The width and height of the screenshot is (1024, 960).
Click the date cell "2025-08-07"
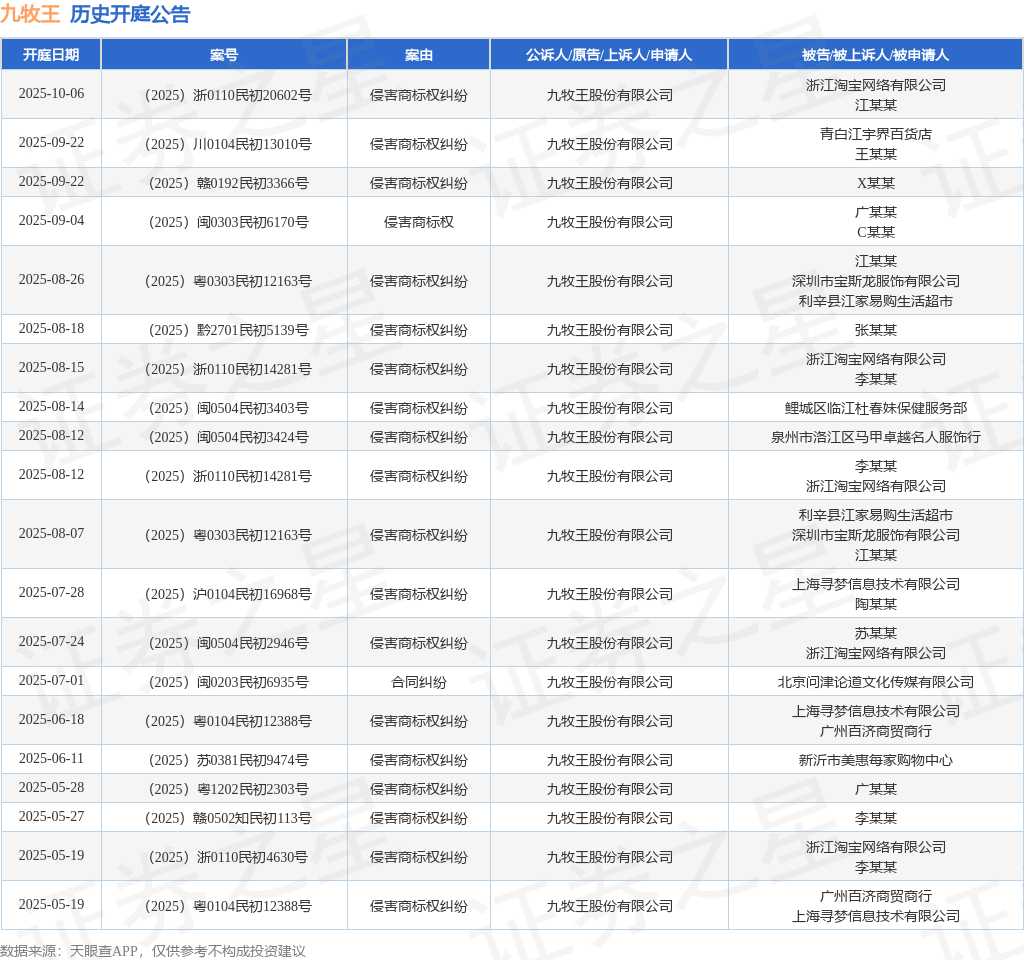51,534
